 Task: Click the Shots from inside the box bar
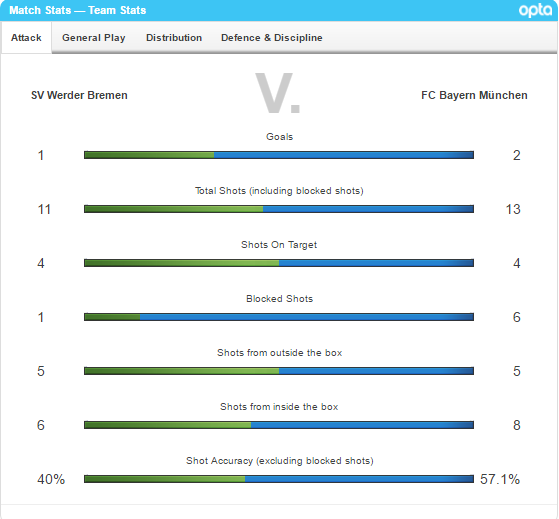coord(279,425)
